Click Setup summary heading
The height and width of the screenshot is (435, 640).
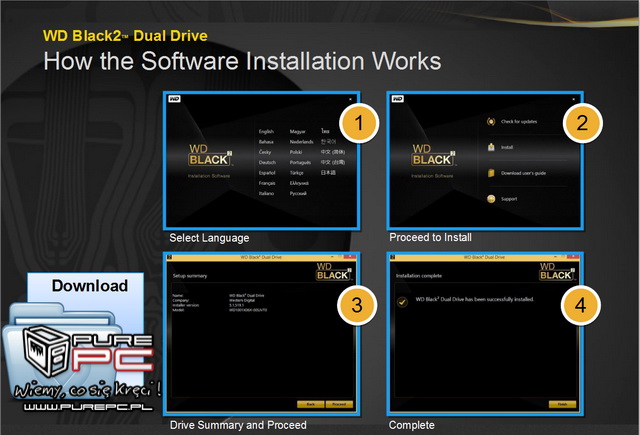pyautogui.click(x=190, y=276)
